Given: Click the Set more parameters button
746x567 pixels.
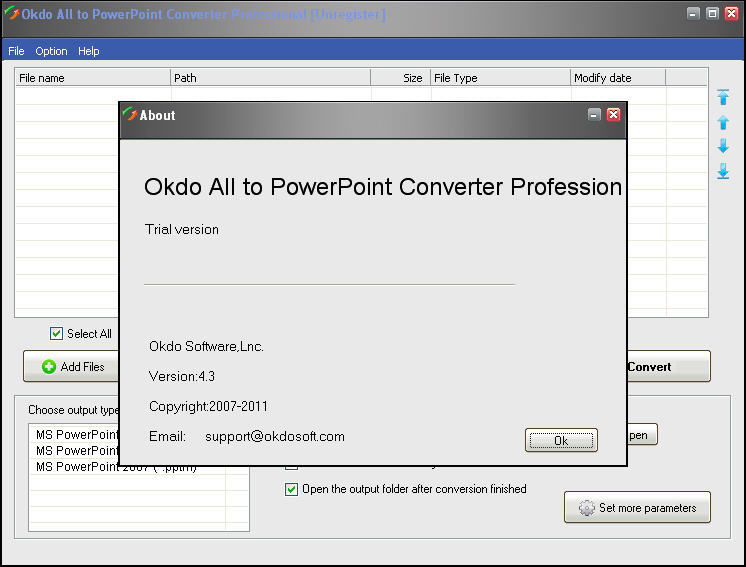Looking at the screenshot, I should pos(637,507).
